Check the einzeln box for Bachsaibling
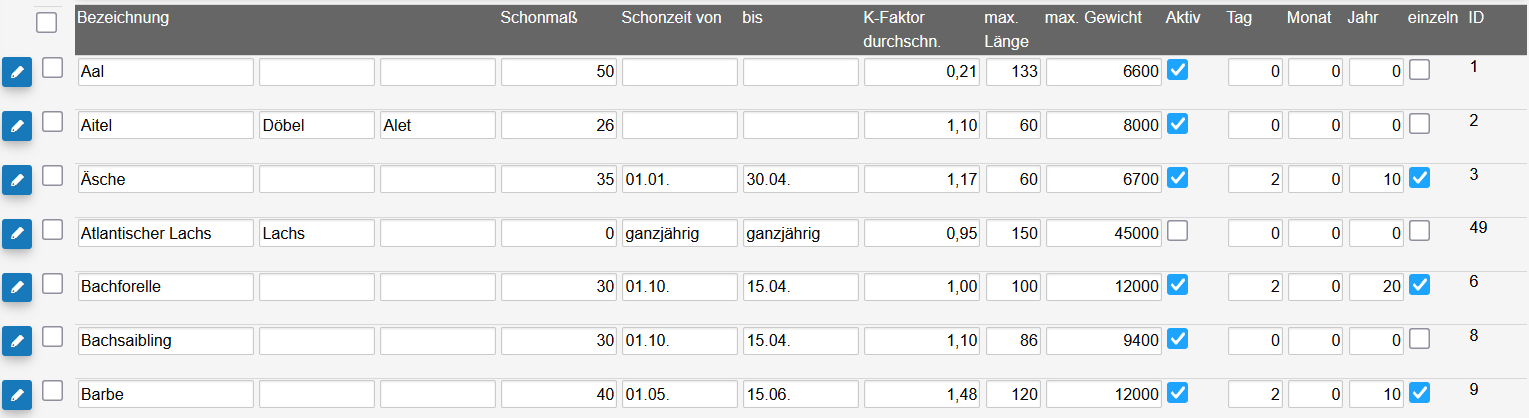Image resolution: width=1529 pixels, height=418 pixels. [1419, 339]
